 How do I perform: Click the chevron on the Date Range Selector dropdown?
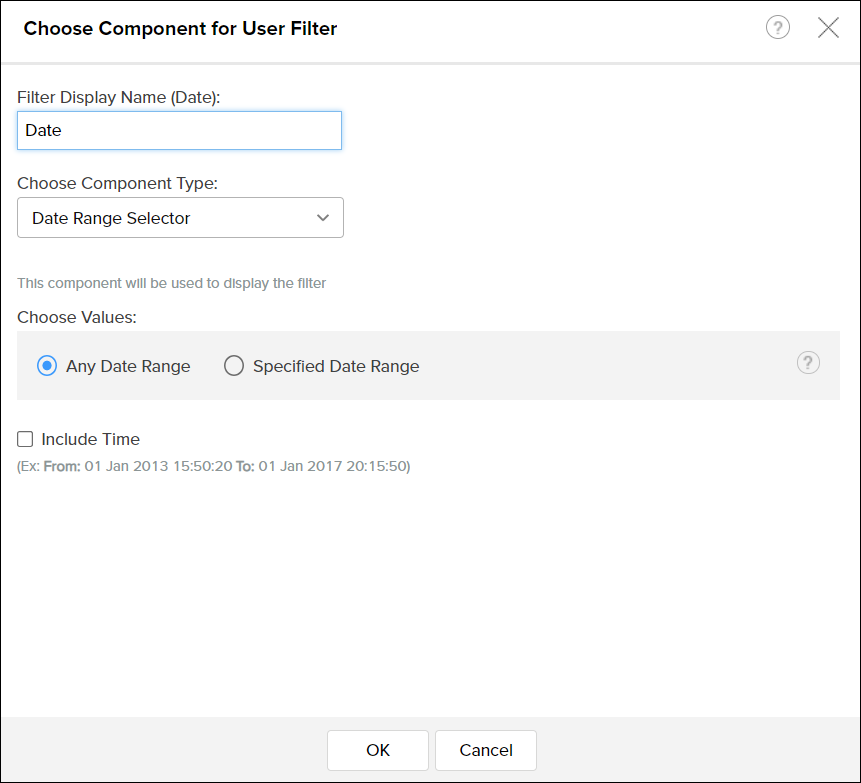pyautogui.click(x=323, y=217)
